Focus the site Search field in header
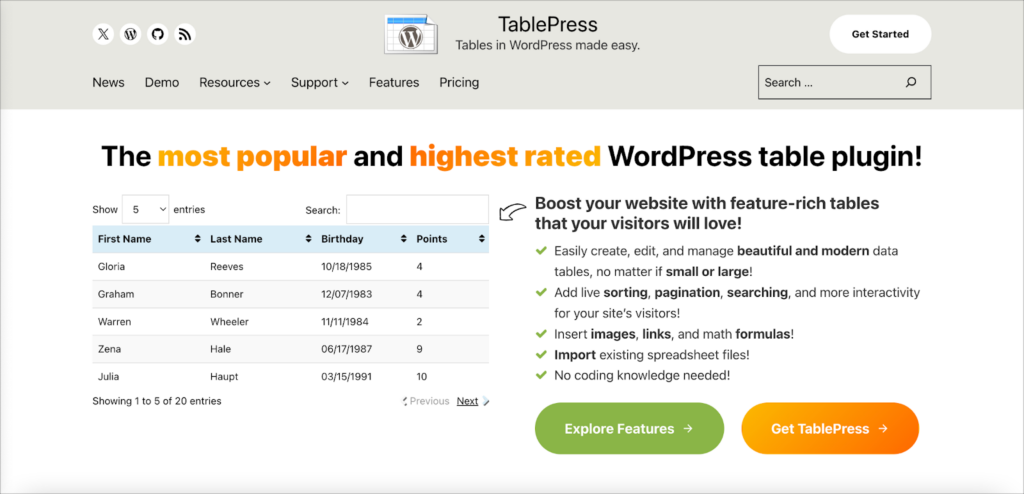 (844, 82)
